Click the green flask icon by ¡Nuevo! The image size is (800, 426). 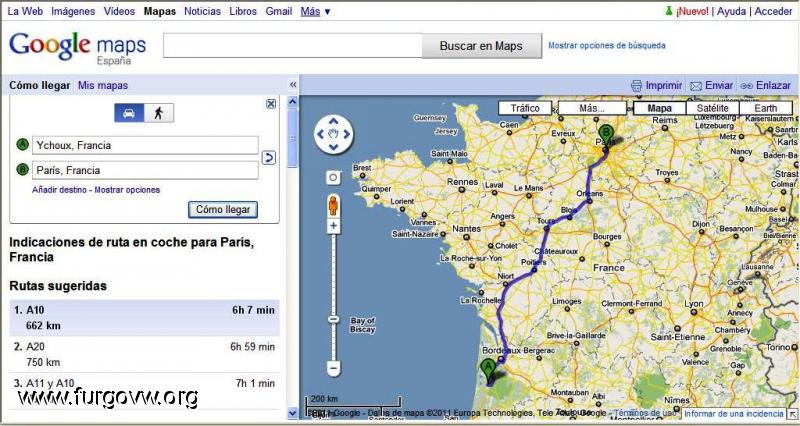668,11
